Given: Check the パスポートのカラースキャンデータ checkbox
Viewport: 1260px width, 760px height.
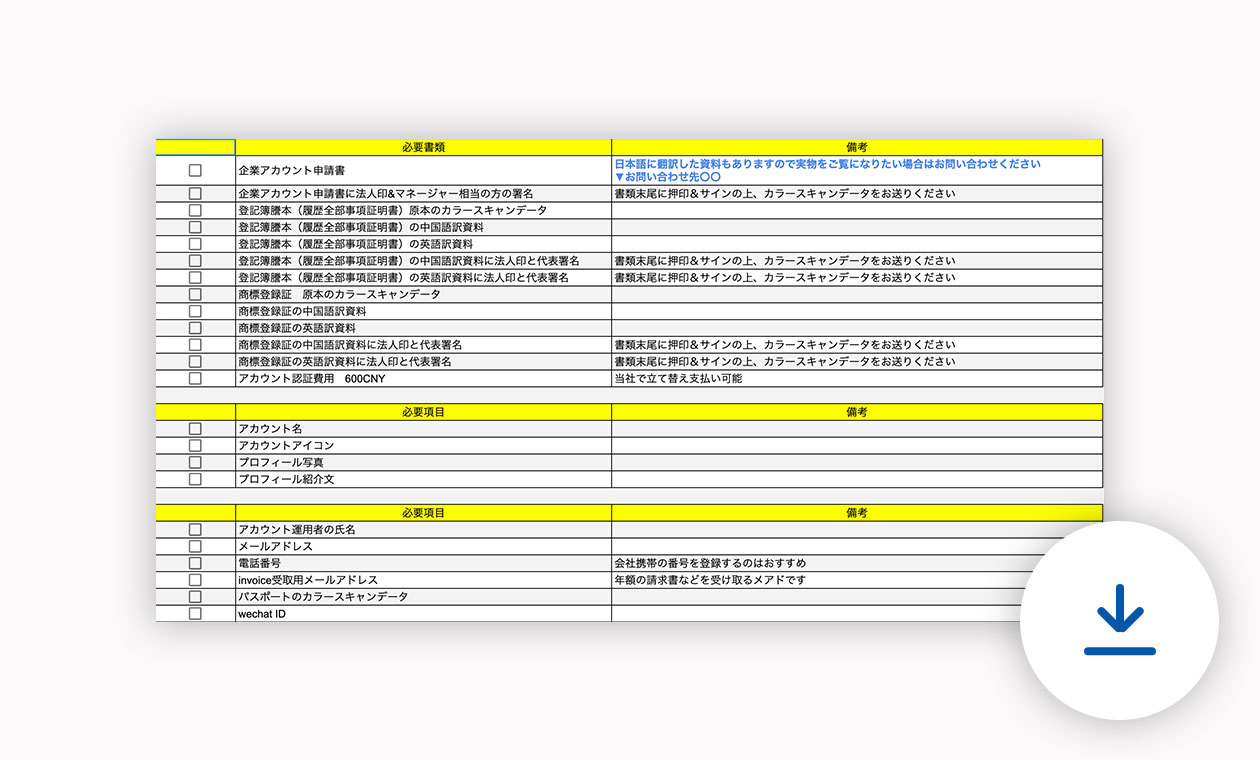Looking at the screenshot, I should pos(195,597).
